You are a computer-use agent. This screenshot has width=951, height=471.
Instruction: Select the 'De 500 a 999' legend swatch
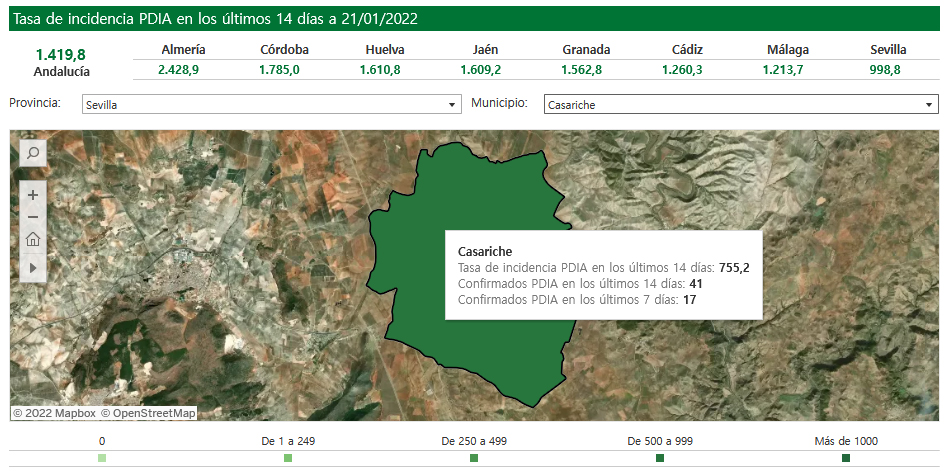coord(660,458)
